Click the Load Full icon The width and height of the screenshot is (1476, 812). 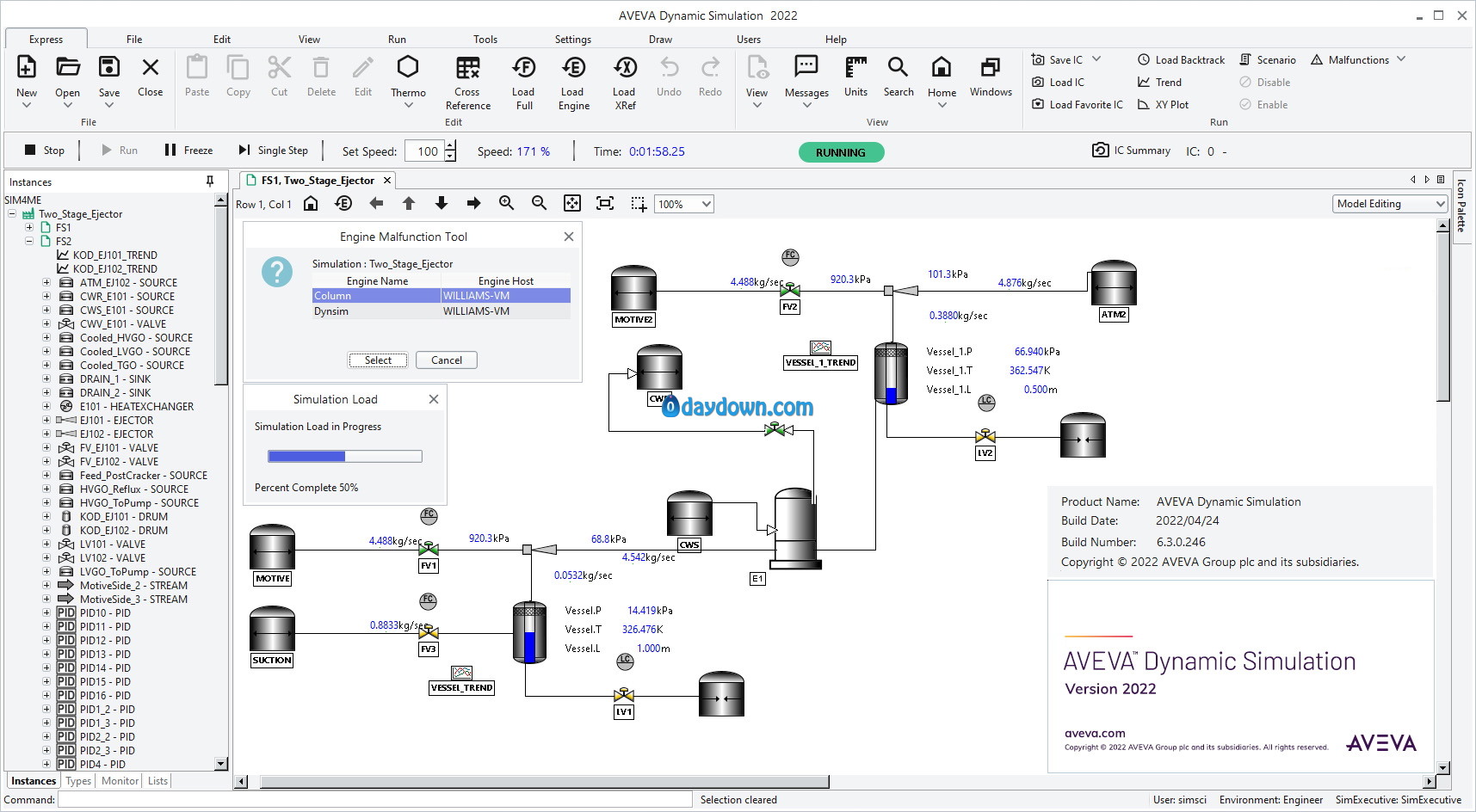pyautogui.click(x=524, y=67)
